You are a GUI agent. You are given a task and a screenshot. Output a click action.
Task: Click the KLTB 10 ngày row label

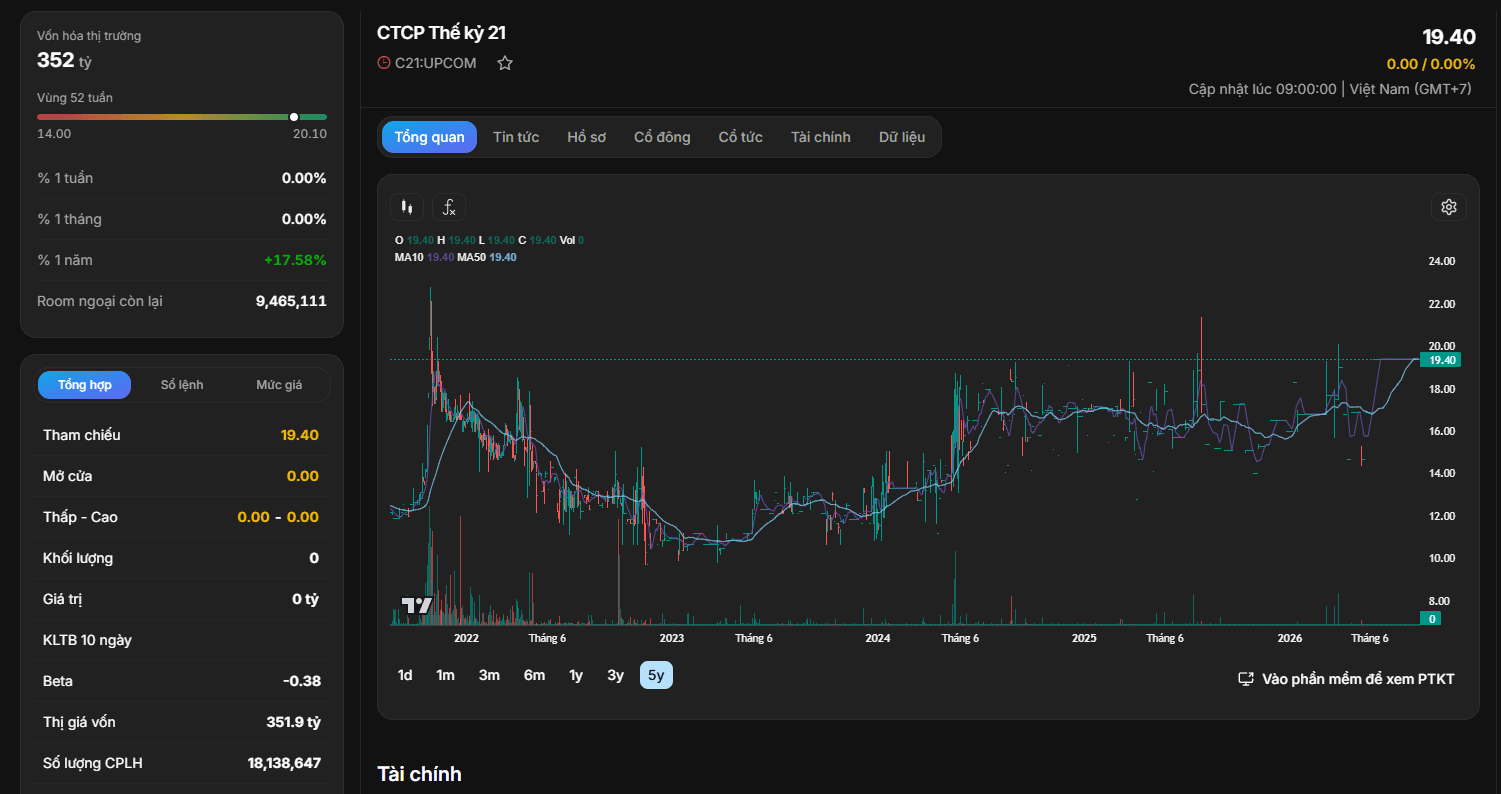pos(88,640)
